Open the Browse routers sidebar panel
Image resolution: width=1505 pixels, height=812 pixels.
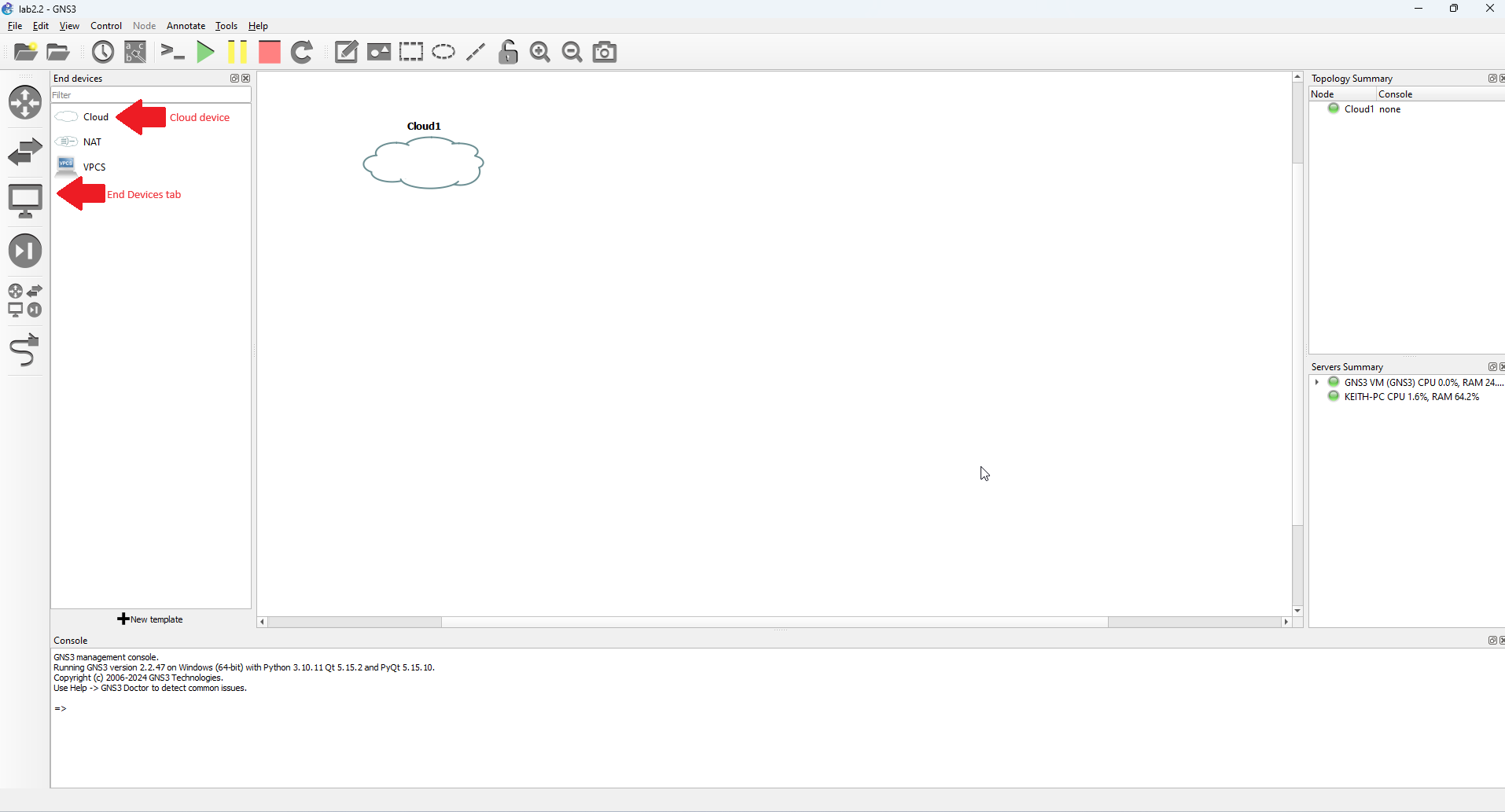[25, 102]
